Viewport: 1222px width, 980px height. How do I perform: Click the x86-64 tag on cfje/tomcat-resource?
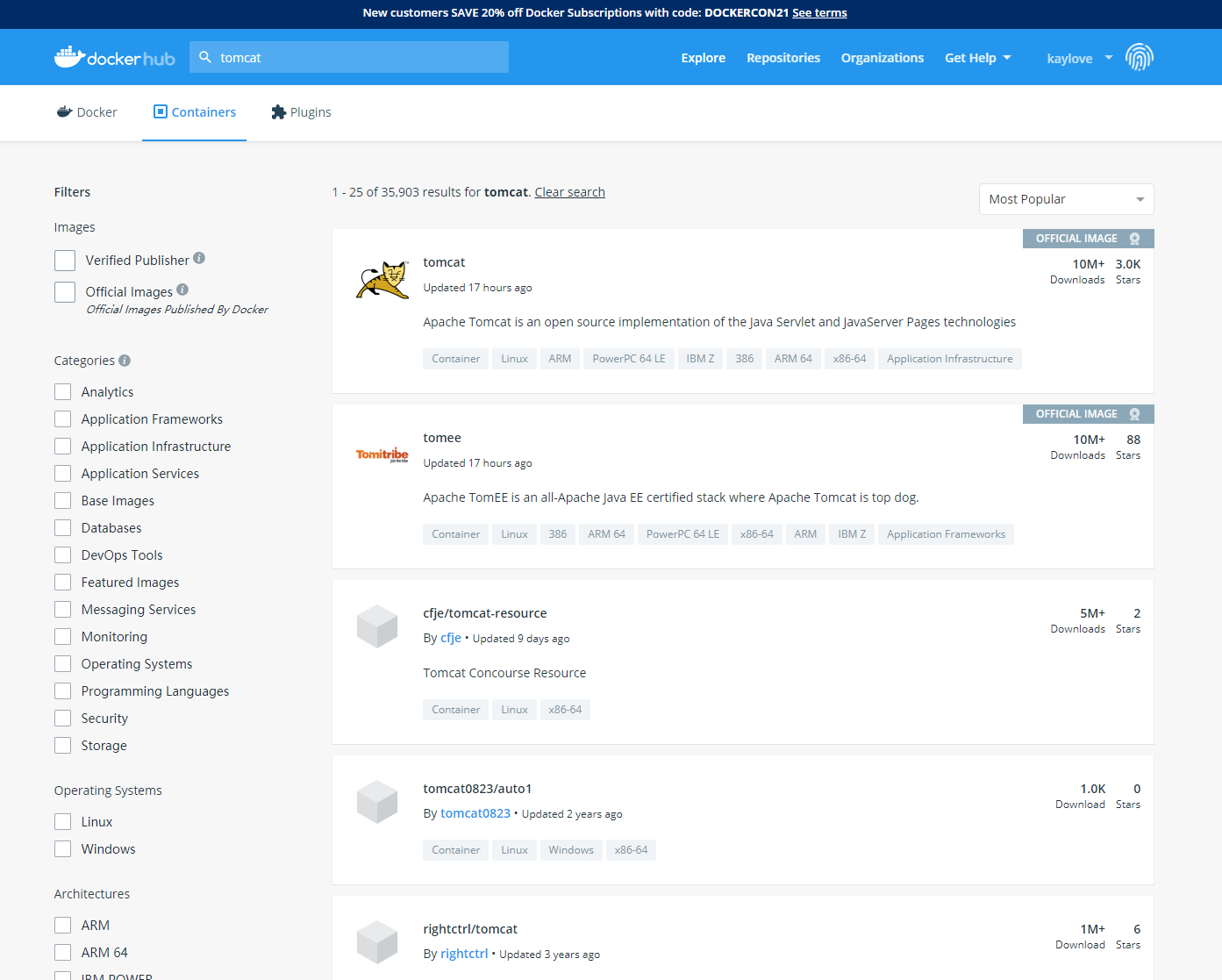[565, 710]
